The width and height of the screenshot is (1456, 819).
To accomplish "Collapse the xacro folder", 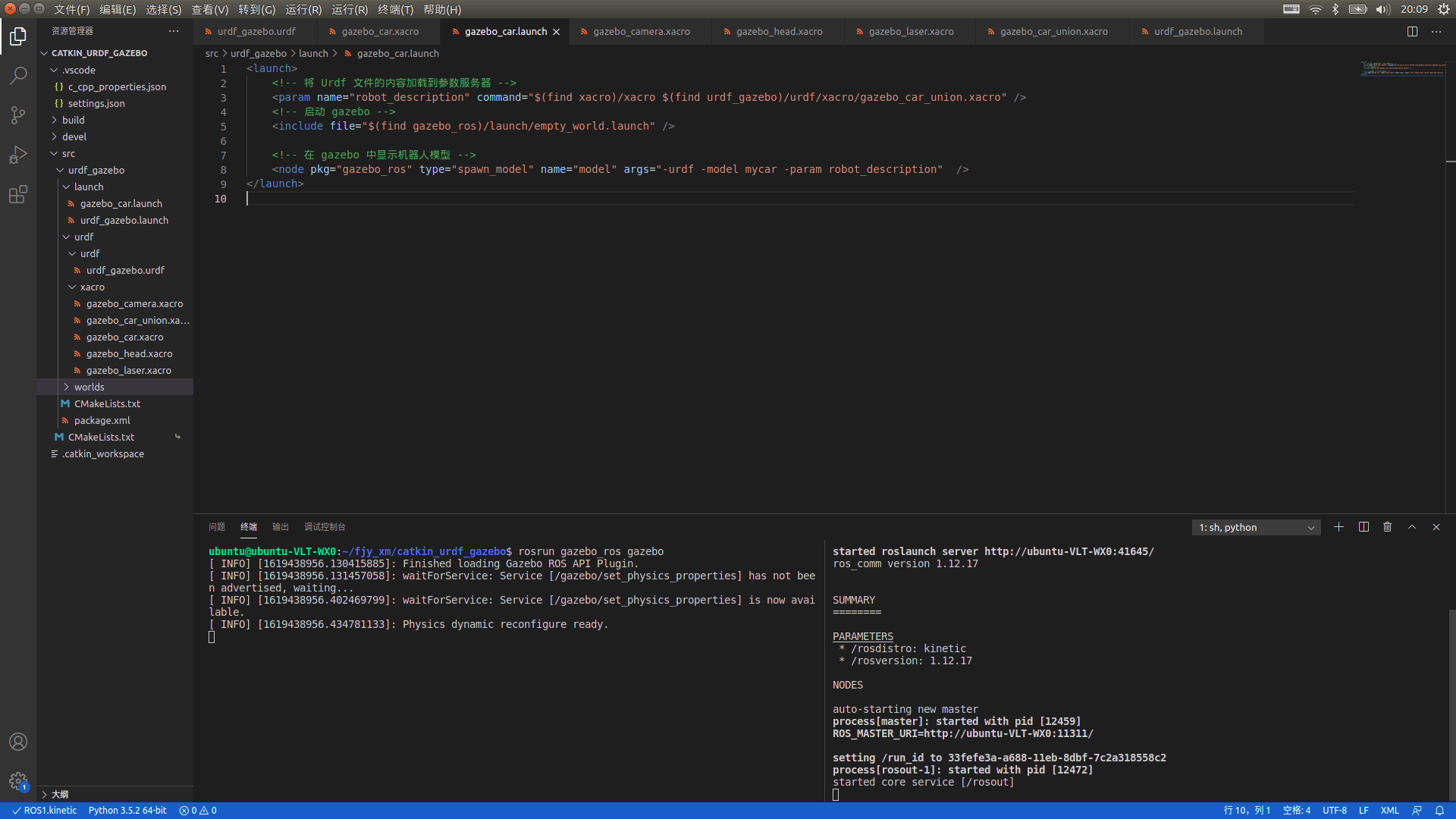I will click(x=92, y=287).
